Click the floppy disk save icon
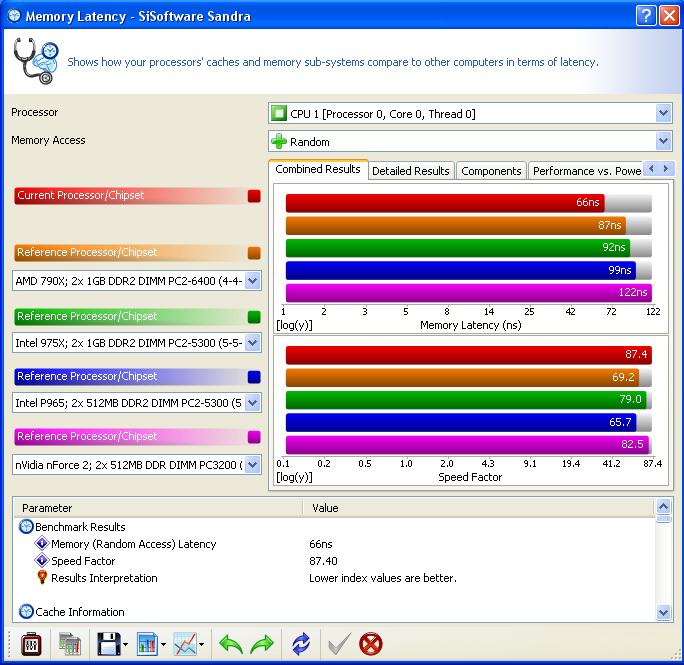Screen dimensions: 684x665 tap(108, 644)
